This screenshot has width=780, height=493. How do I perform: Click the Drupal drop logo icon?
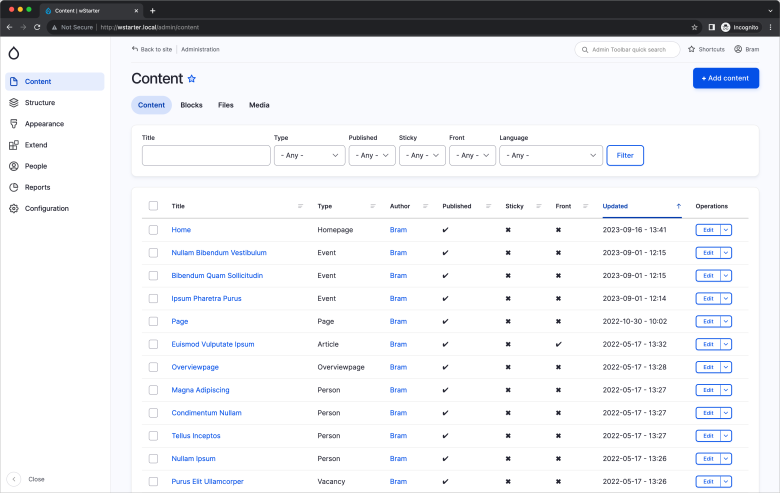pos(14,53)
